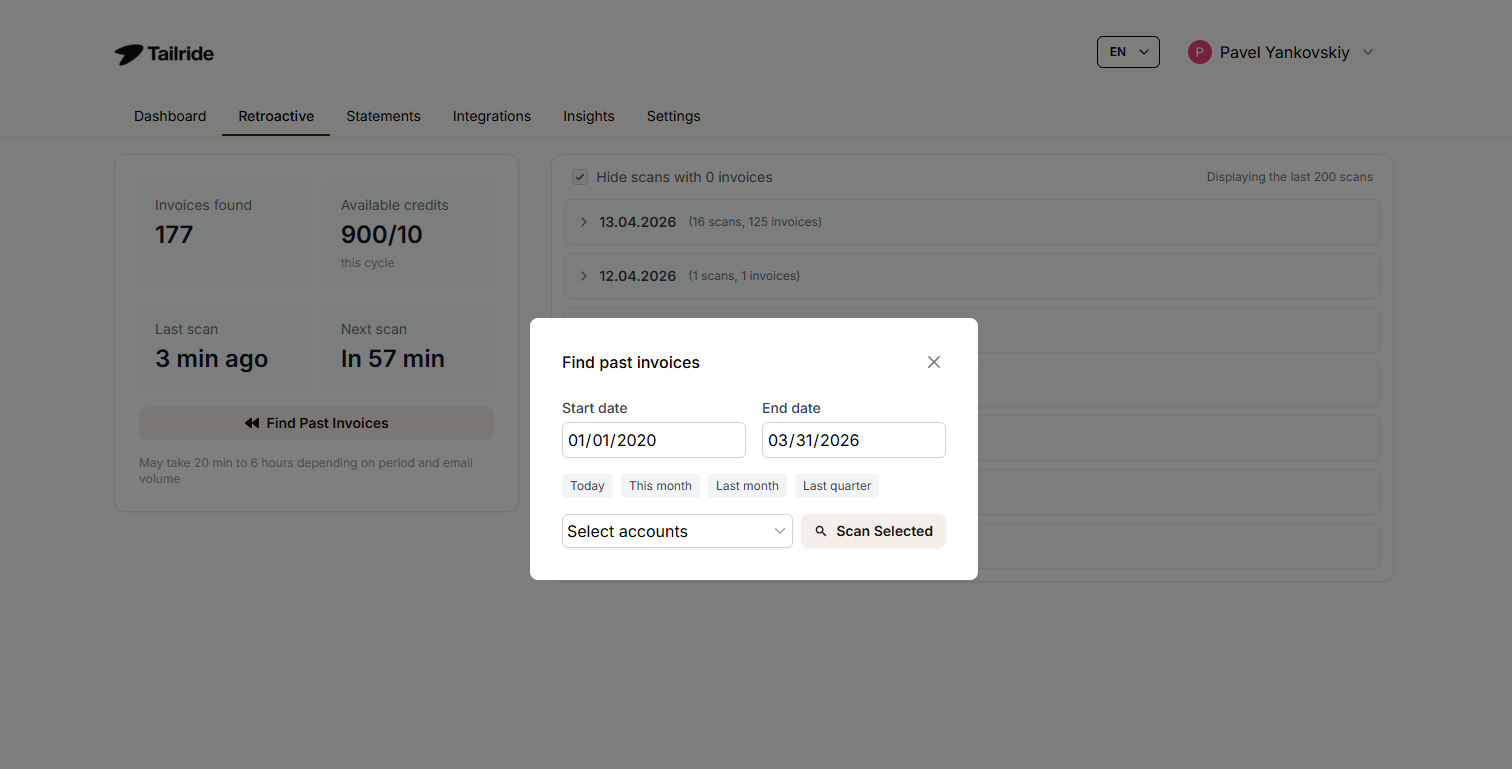The image size is (1512, 769).
Task: Click the user avatar circle
Action: coord(1199,52)
